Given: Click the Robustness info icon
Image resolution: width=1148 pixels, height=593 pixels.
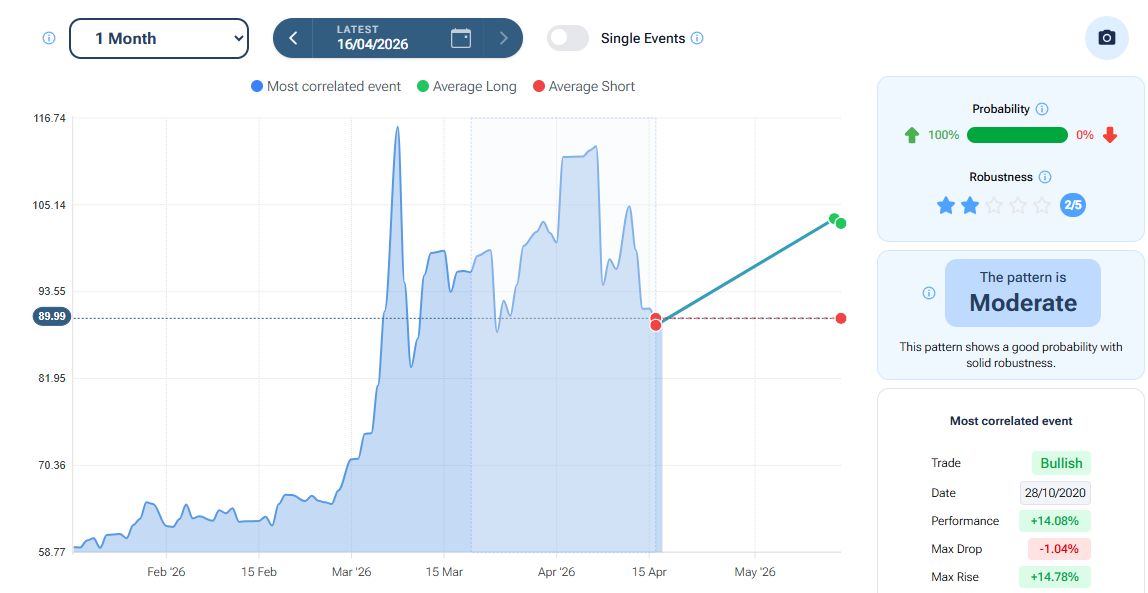Looking at the screenshot, I should tap(1045, 177).
